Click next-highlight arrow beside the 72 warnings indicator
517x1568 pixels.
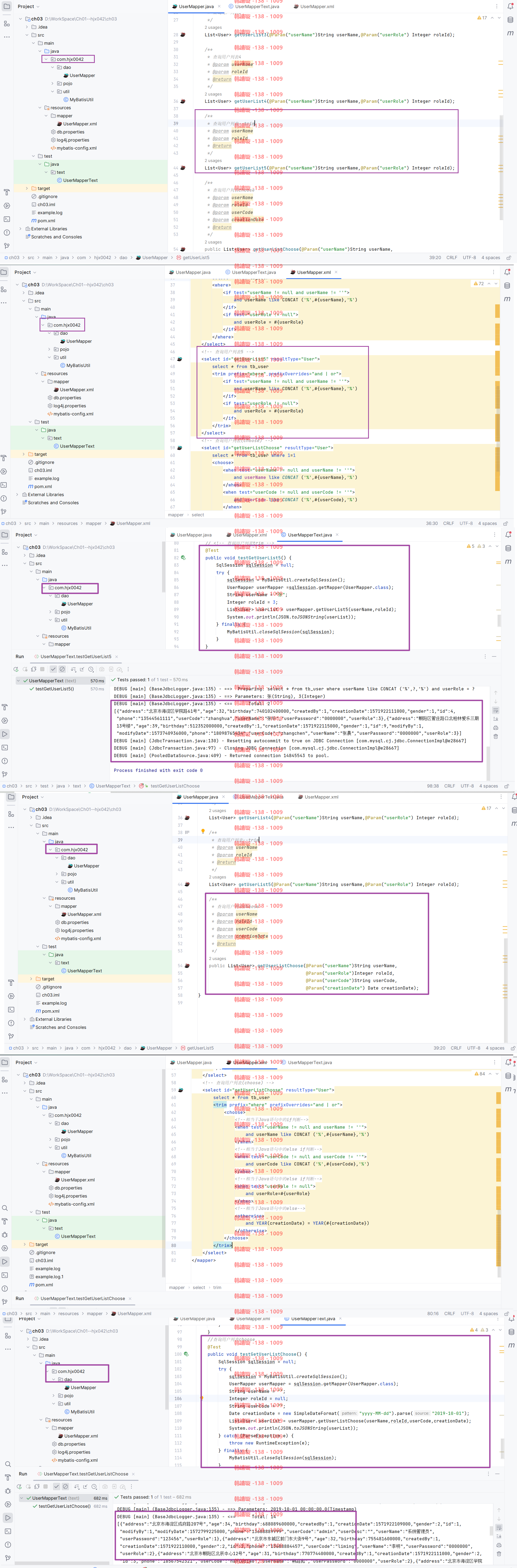coord(496,284)
